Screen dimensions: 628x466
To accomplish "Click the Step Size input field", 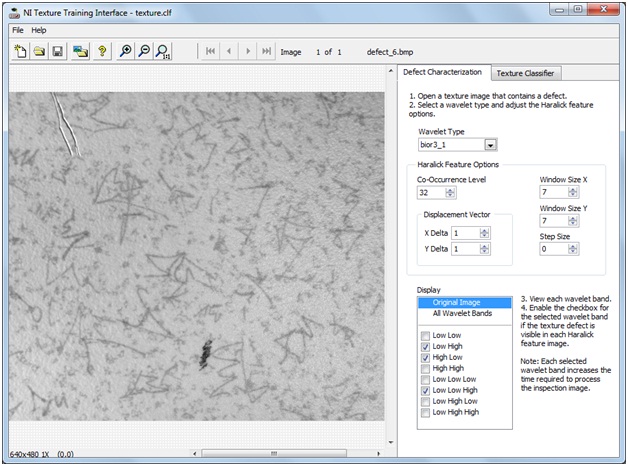I will coord(552,249).
